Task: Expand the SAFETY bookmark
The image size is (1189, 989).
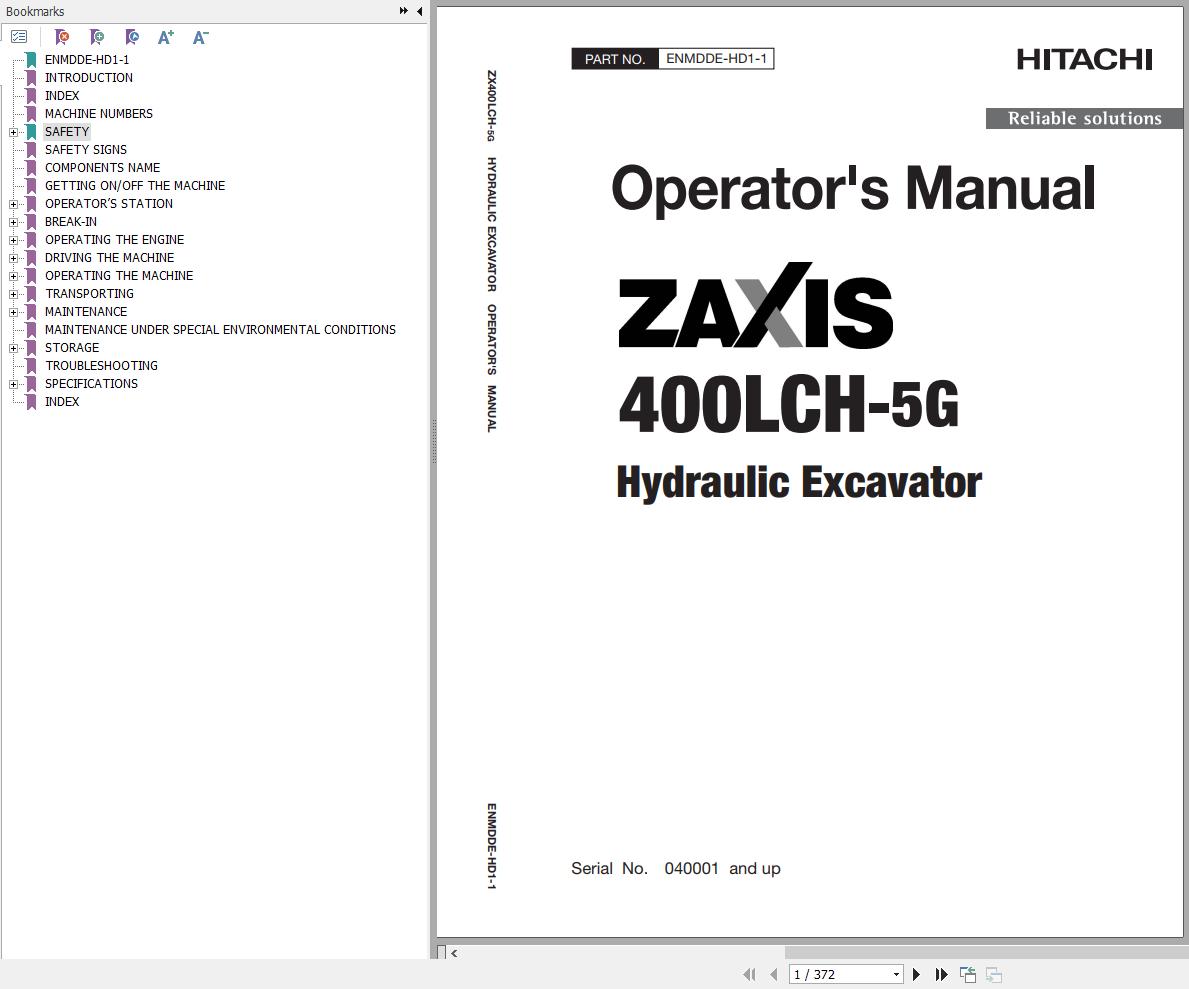Action: [11, 131]
